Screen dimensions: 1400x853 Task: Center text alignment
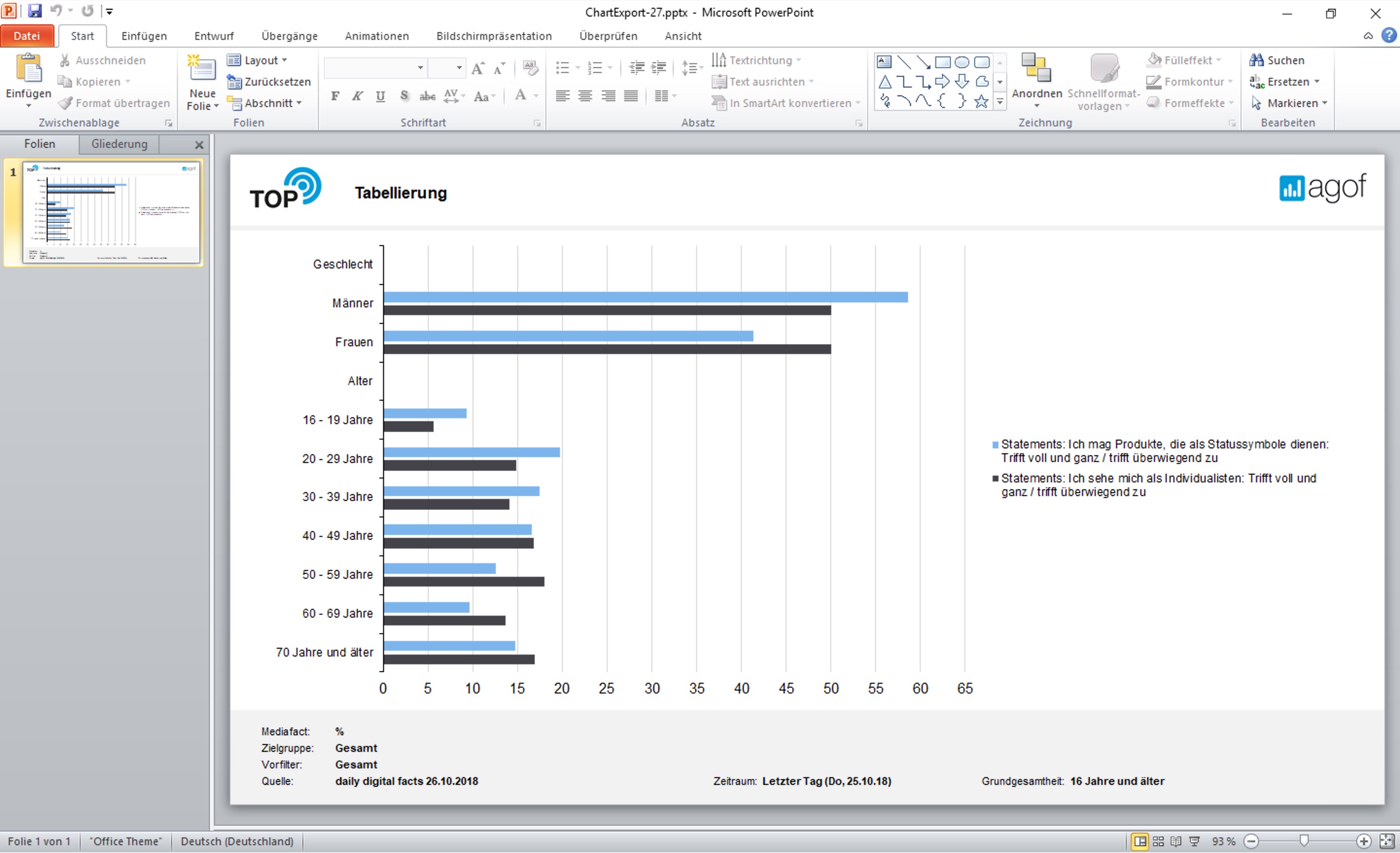[585, 96]
